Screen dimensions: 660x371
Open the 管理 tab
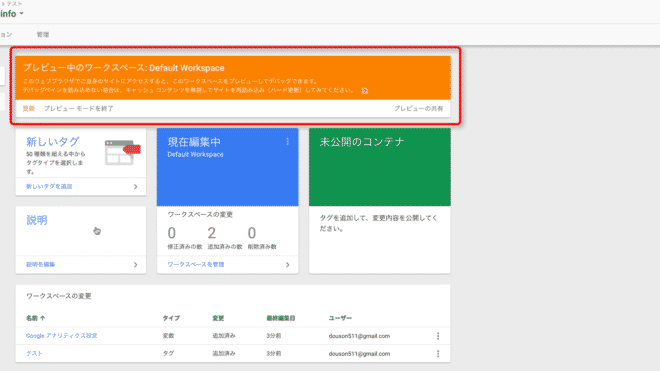(43, 35)
